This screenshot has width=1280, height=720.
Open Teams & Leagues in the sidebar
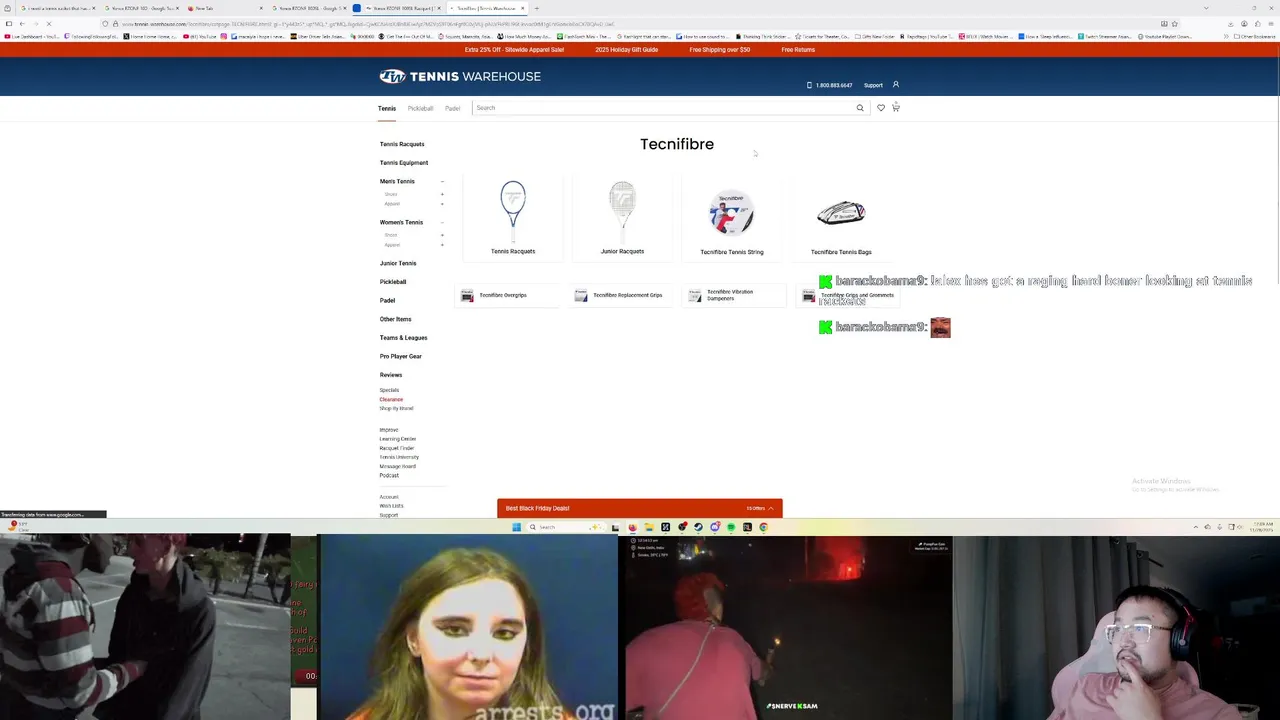(403, 338)
